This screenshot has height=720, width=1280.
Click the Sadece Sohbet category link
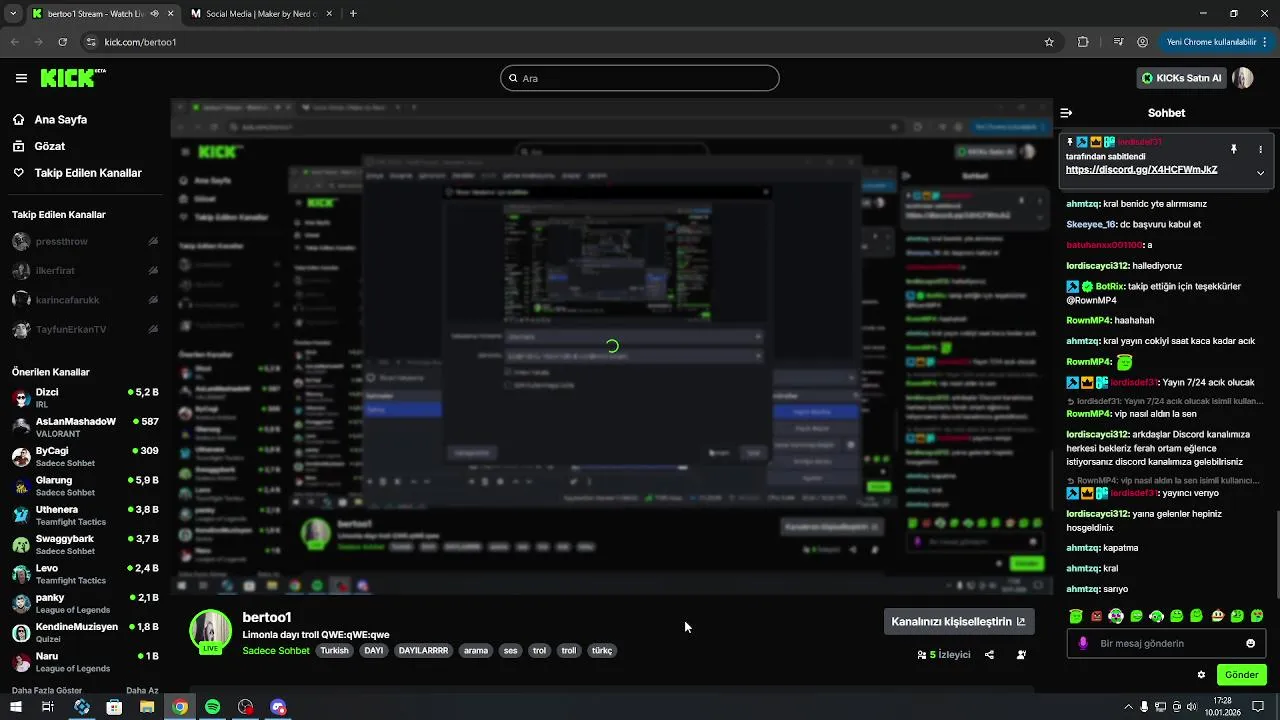pos(276,650)
